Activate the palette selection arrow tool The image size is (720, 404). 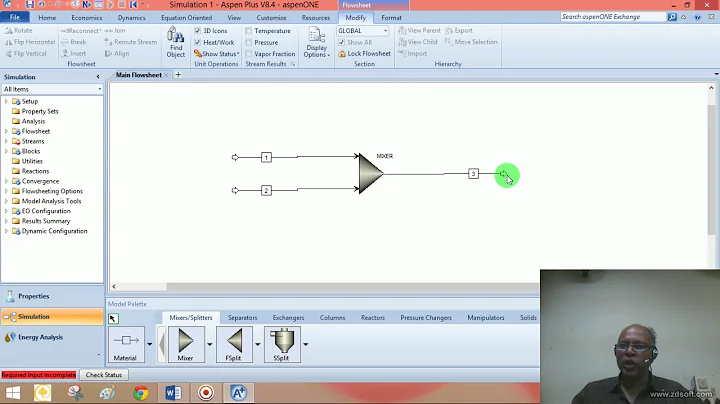point(113,318)
